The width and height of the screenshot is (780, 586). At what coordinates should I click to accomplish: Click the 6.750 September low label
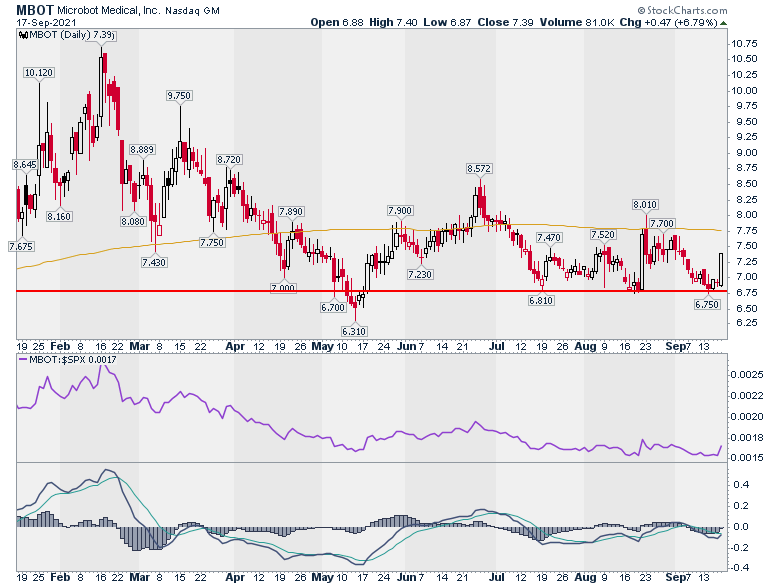click(707, 304)
